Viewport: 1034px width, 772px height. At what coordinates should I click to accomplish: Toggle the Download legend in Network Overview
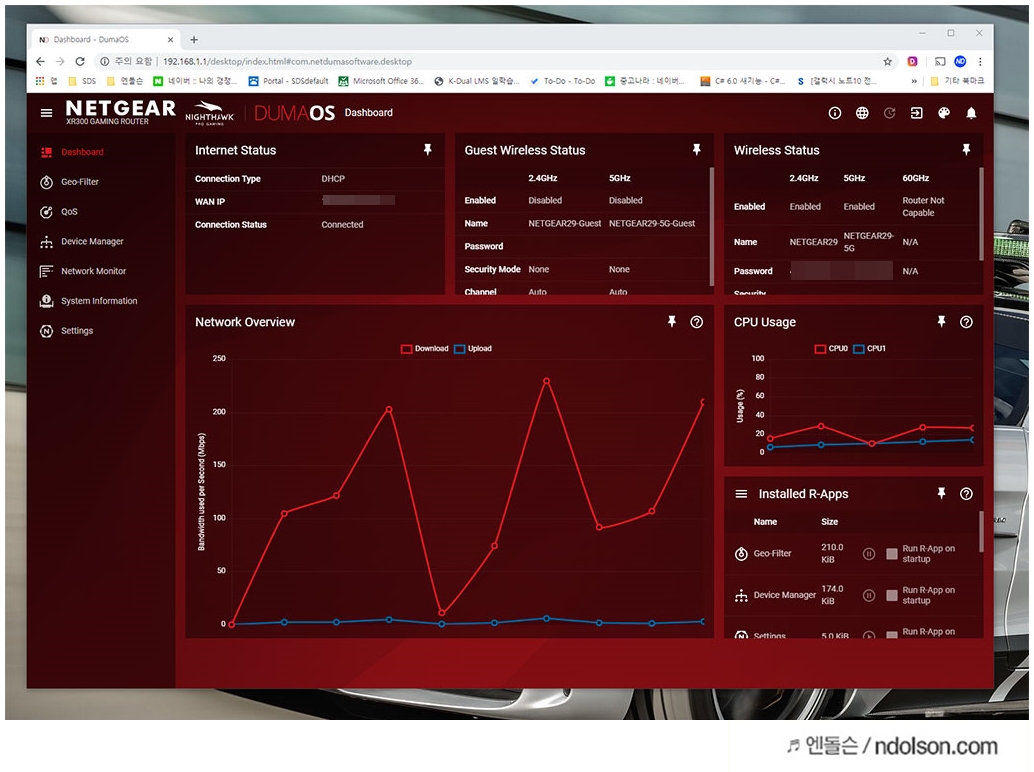click(425, 349)
